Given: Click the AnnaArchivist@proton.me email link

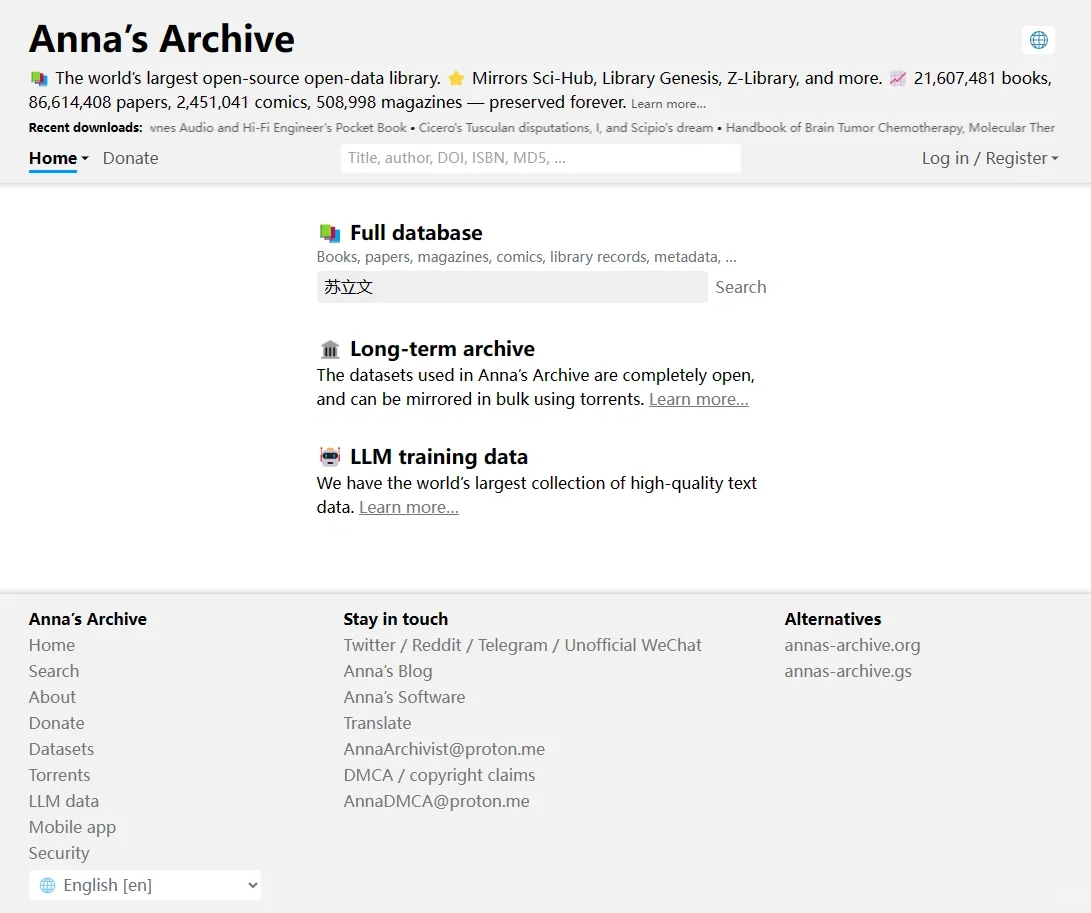Looking at the screenshot, I should (444, 749).
